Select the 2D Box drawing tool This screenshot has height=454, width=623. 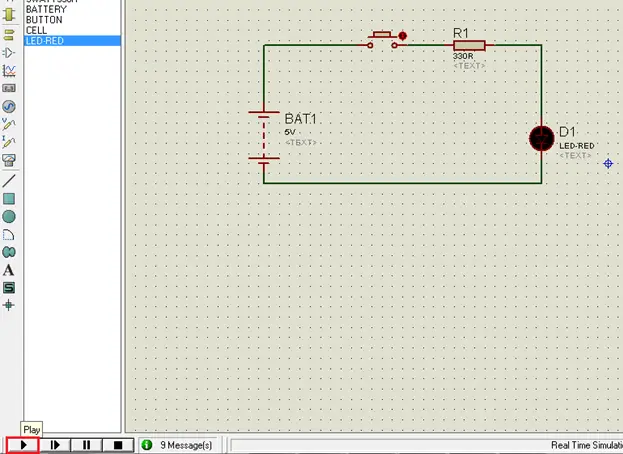9,199
